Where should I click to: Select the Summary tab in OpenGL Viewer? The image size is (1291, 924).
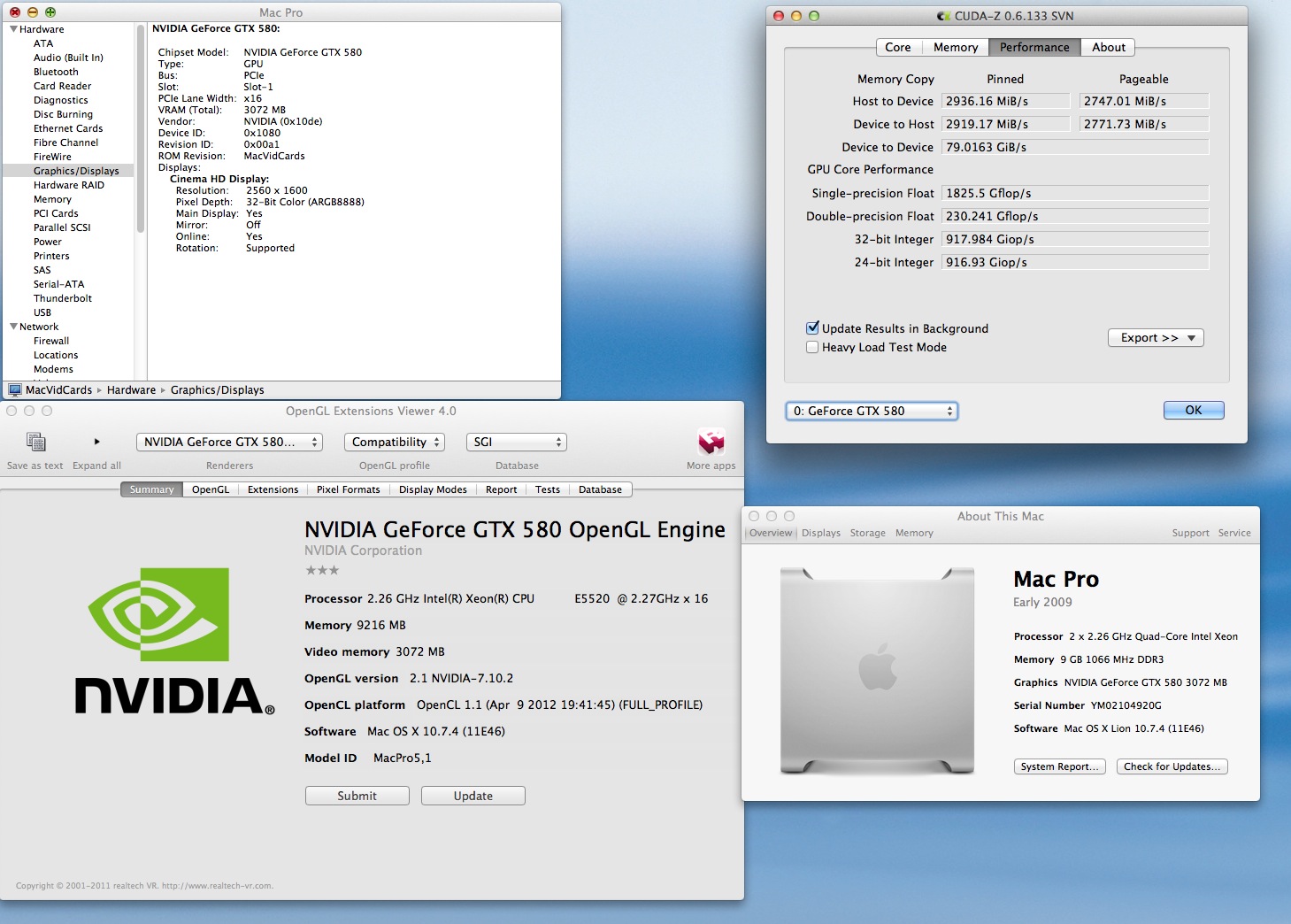click(x=151, y=489)
